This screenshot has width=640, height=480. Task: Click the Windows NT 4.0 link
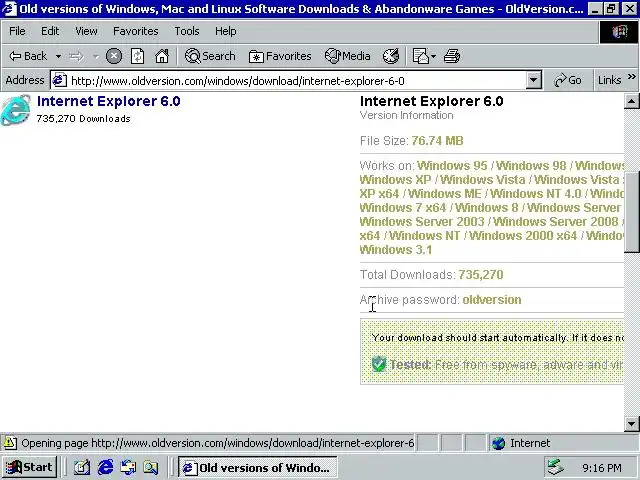(536, 193)
